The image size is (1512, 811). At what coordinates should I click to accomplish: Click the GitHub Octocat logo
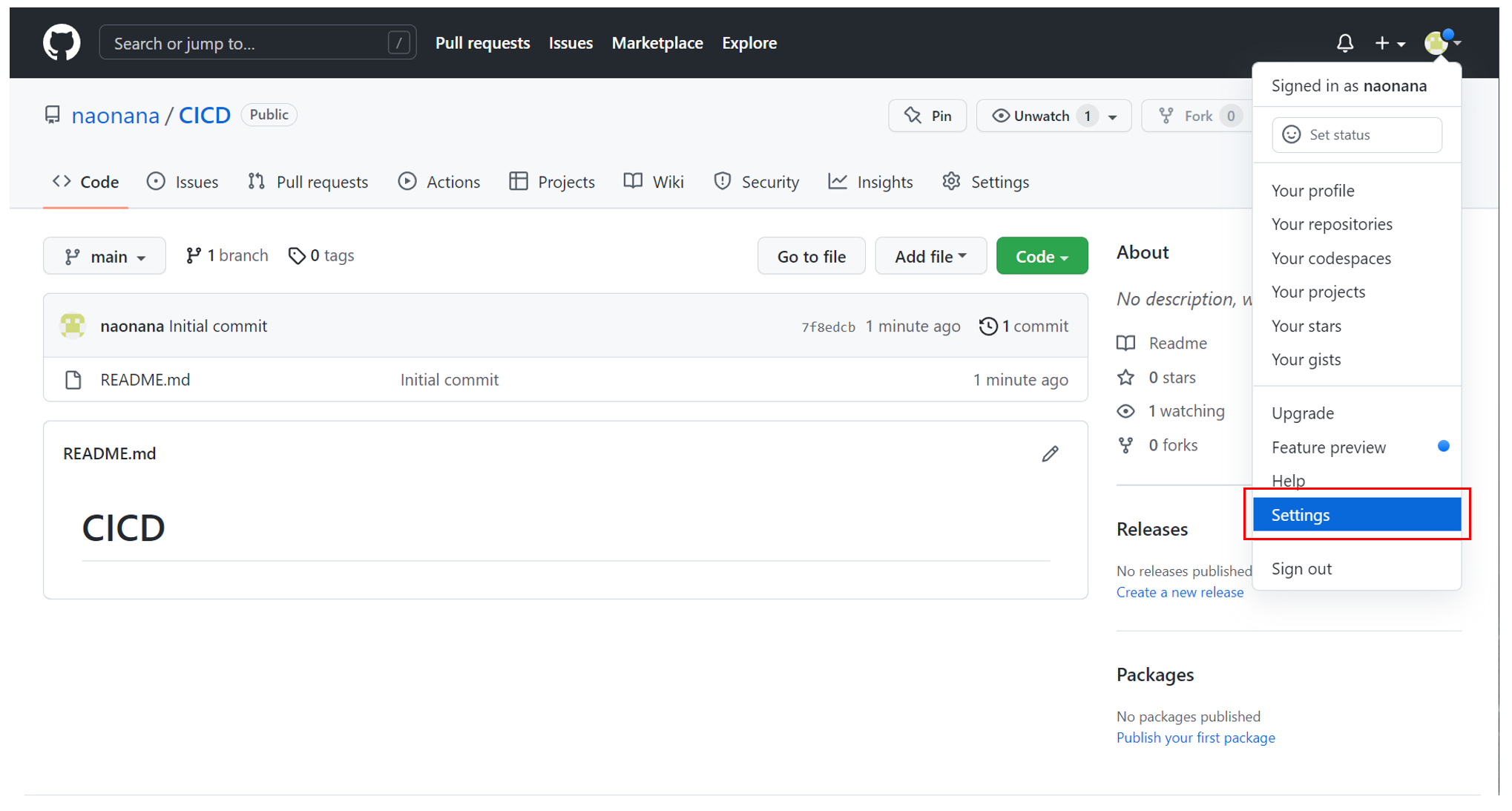coord(62,43)
